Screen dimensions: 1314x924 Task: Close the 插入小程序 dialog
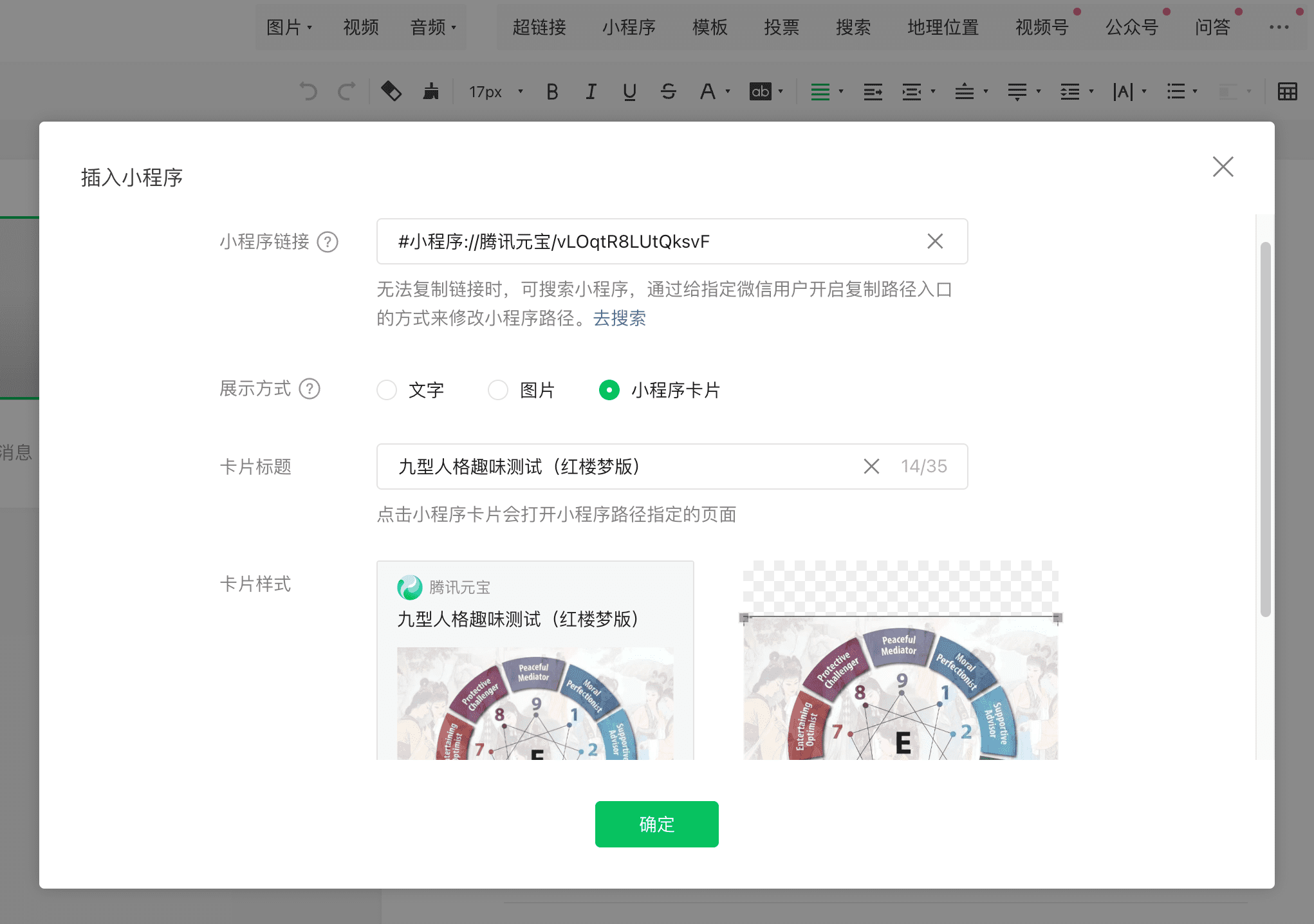point(1223,167)
